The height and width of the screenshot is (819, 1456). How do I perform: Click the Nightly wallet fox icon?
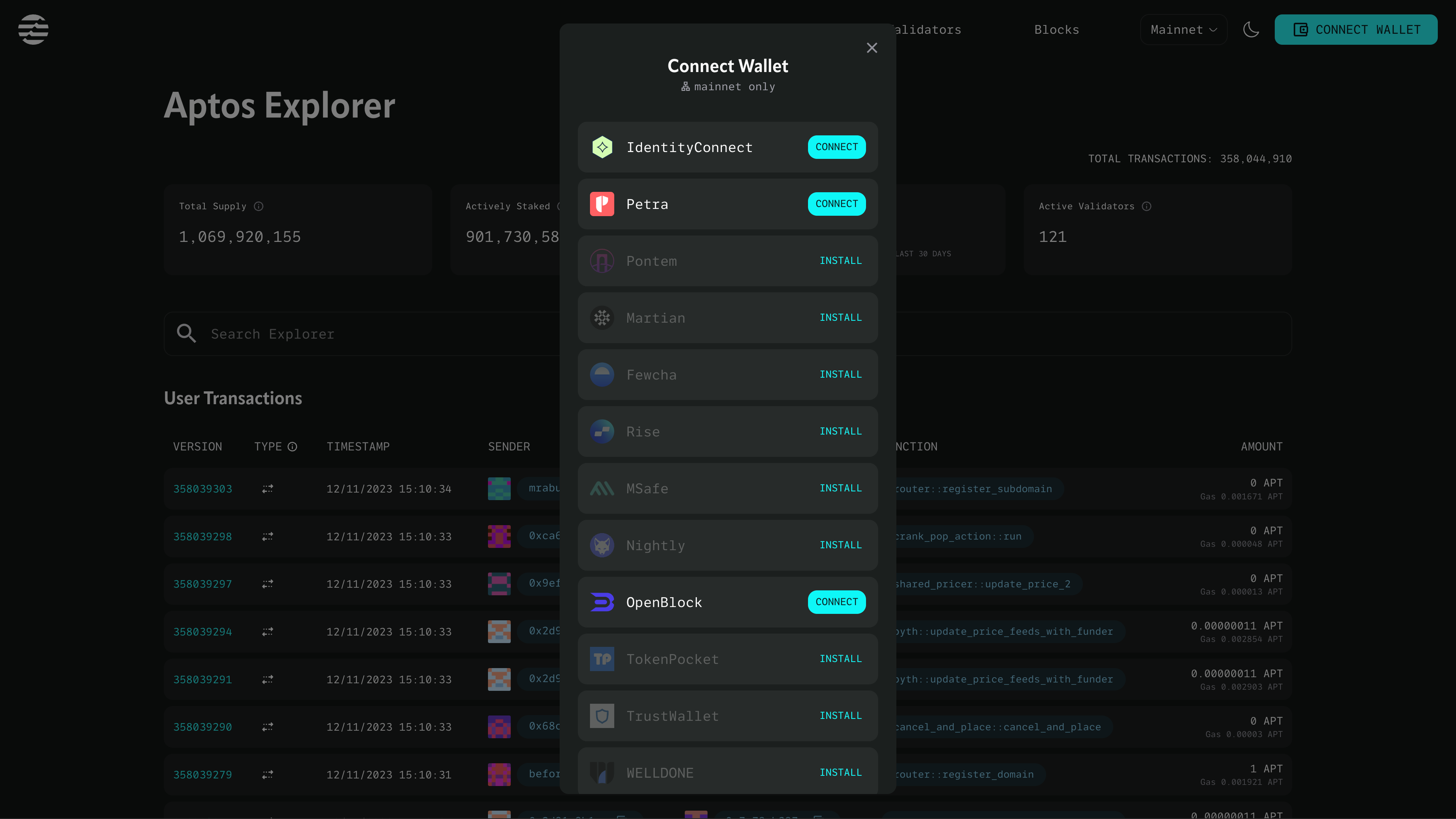602,546
